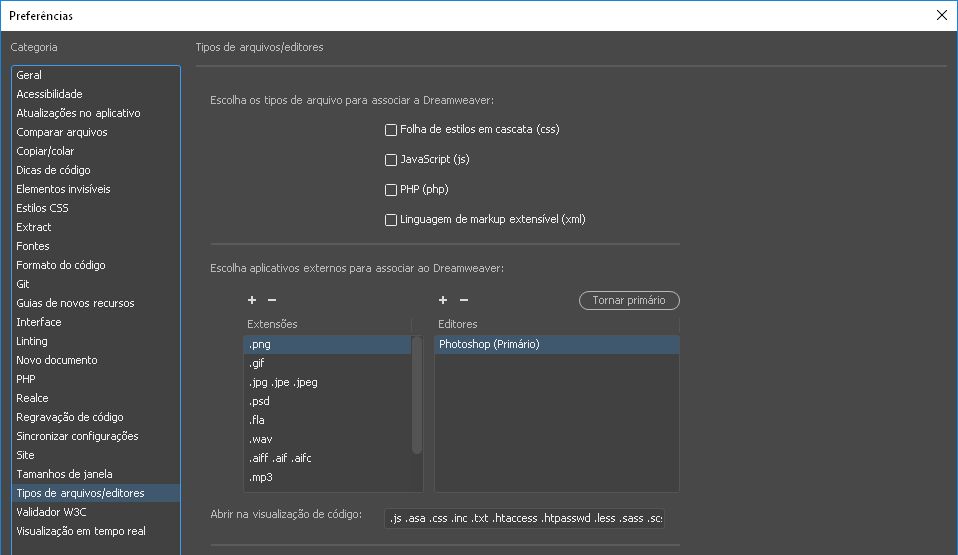Remove selected editor with minus icon
Screen dimensions: 958x555
[x=464, y=300]
